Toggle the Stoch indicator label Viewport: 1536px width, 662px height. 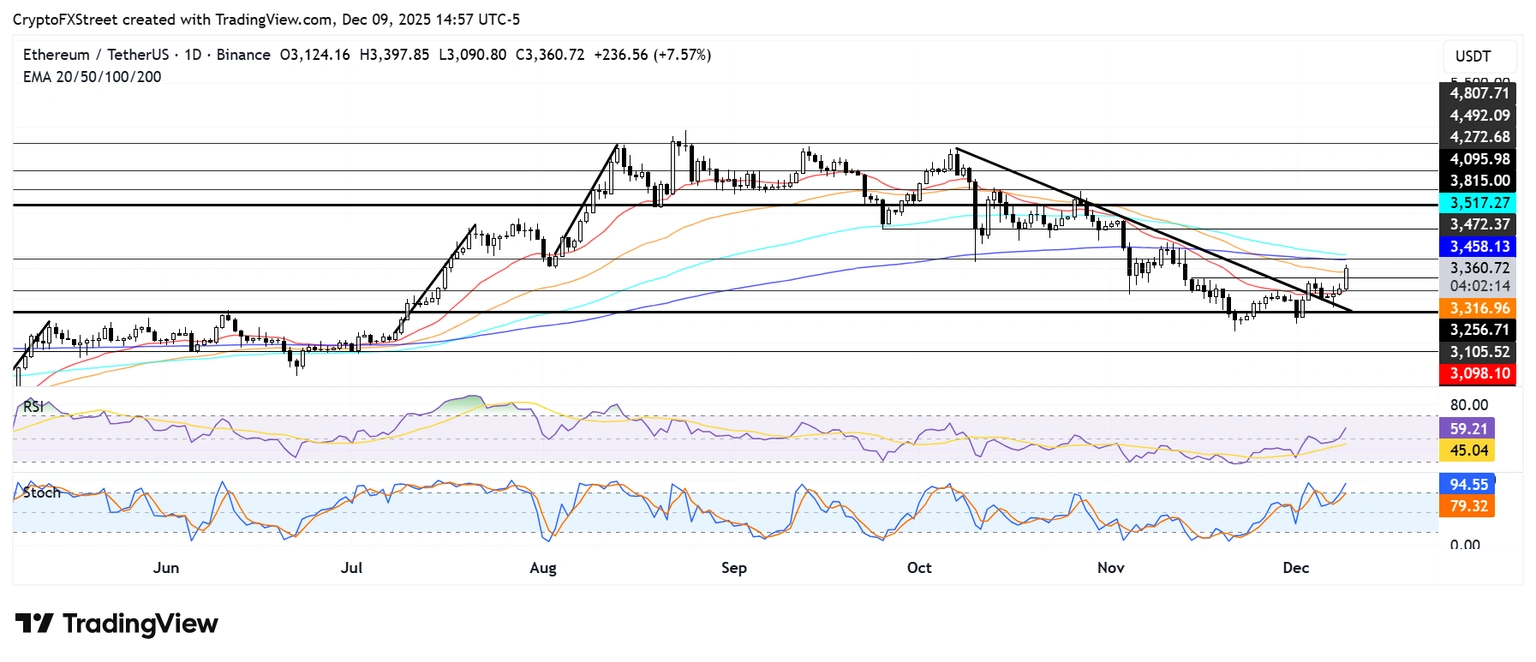pos(40,492)
